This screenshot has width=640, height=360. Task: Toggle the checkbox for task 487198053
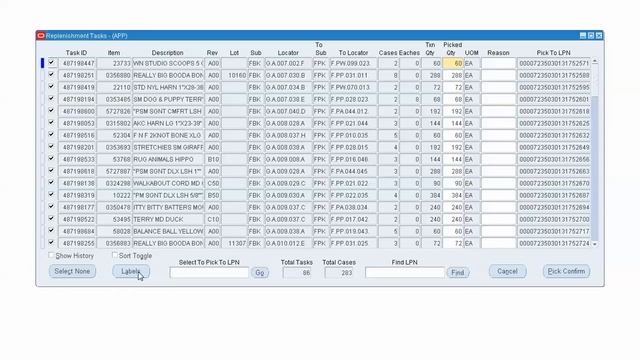click(51, 122)
